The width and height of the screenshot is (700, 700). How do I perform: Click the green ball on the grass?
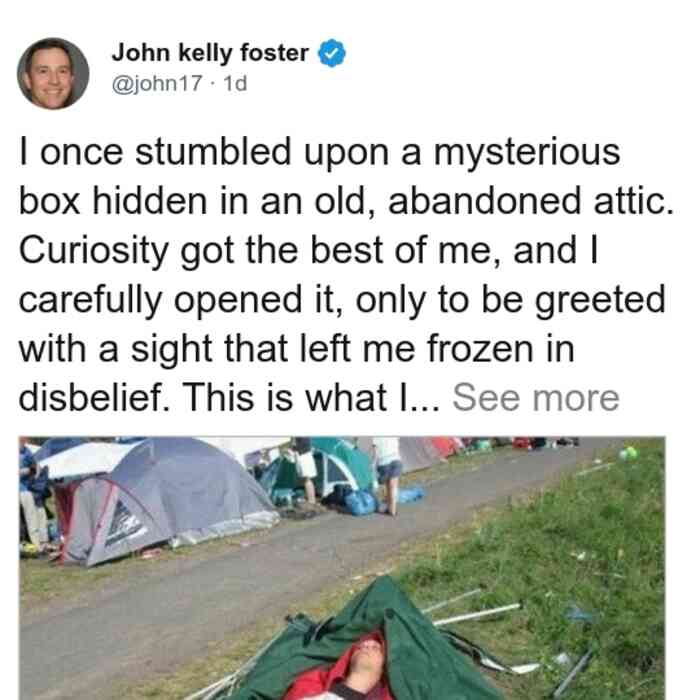(629, 454)
